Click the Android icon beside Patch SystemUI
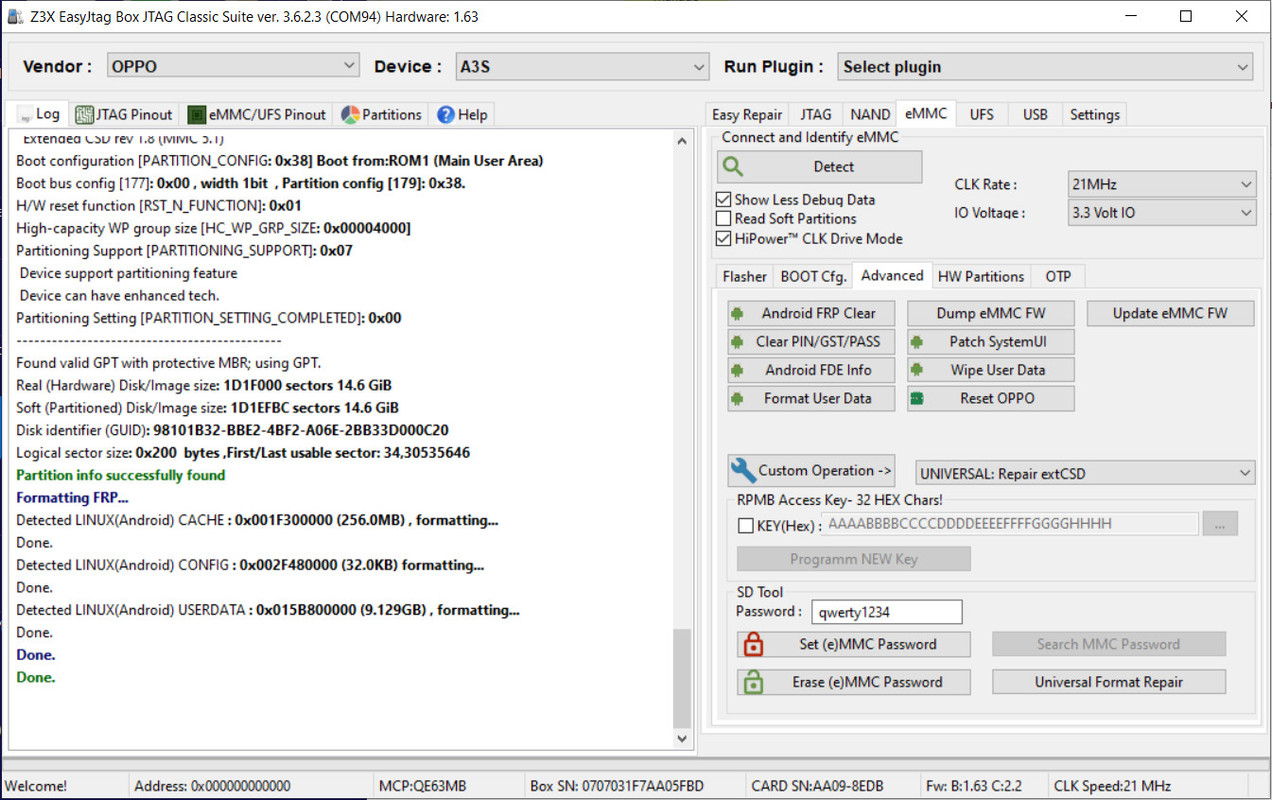This screenshot has width=1272, height=800. click(x=917, y=341)
